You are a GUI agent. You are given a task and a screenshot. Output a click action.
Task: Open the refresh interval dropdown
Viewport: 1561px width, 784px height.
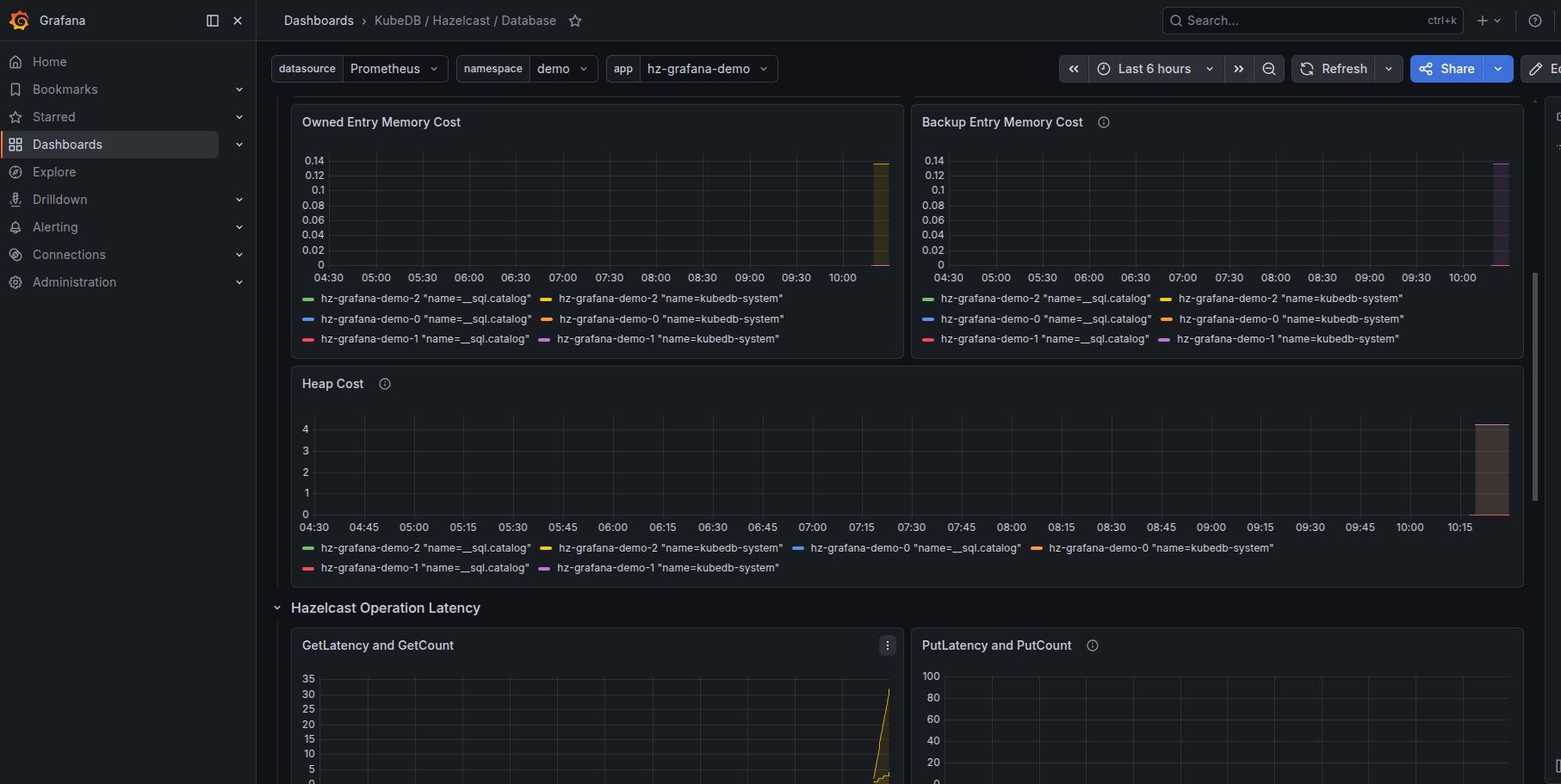click(1389, 69)
